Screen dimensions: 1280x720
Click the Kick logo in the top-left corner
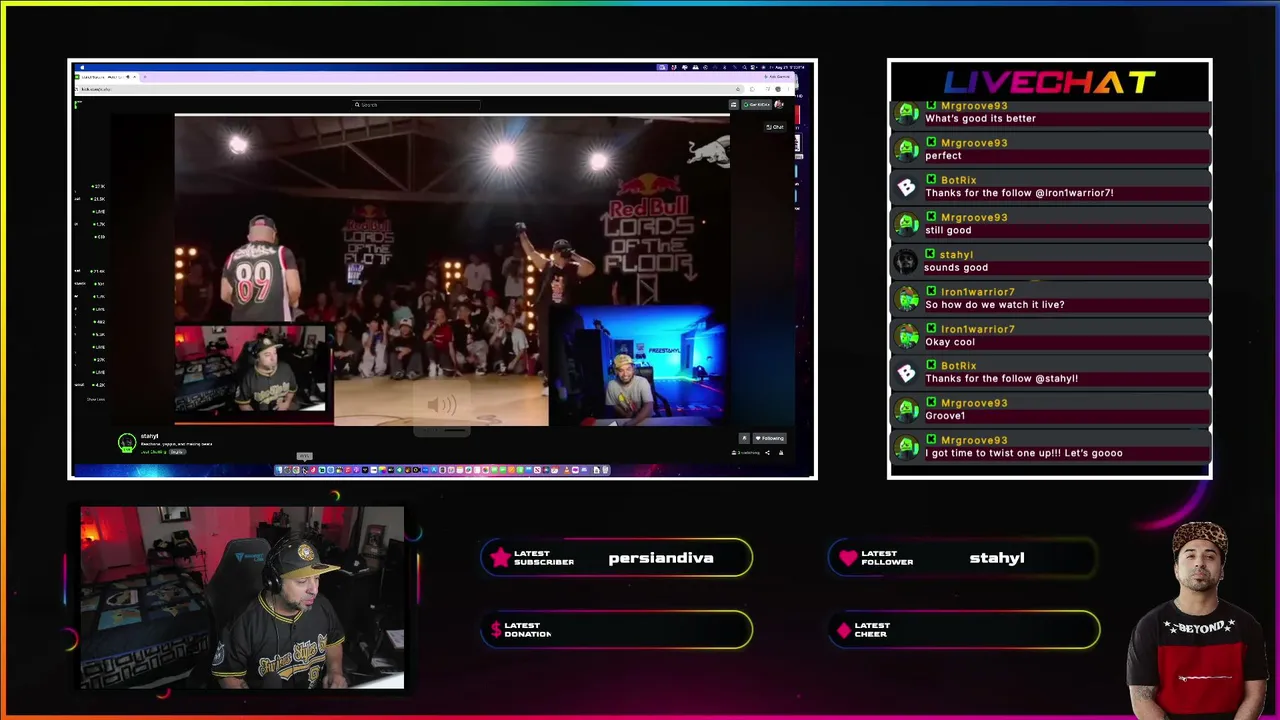click(79, 104)
